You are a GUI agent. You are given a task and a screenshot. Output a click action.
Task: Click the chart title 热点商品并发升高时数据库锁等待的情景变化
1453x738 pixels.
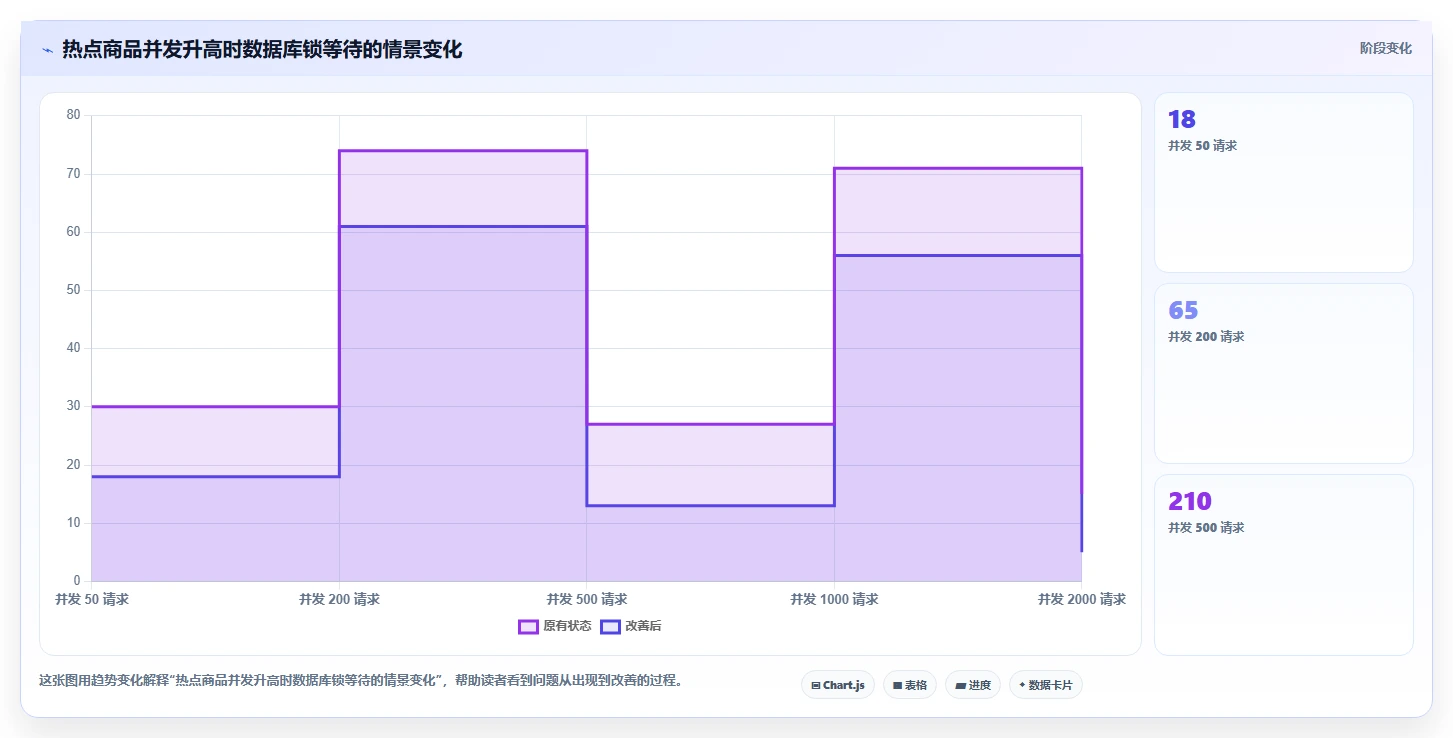pyautogui.click(x=262, y=50)
